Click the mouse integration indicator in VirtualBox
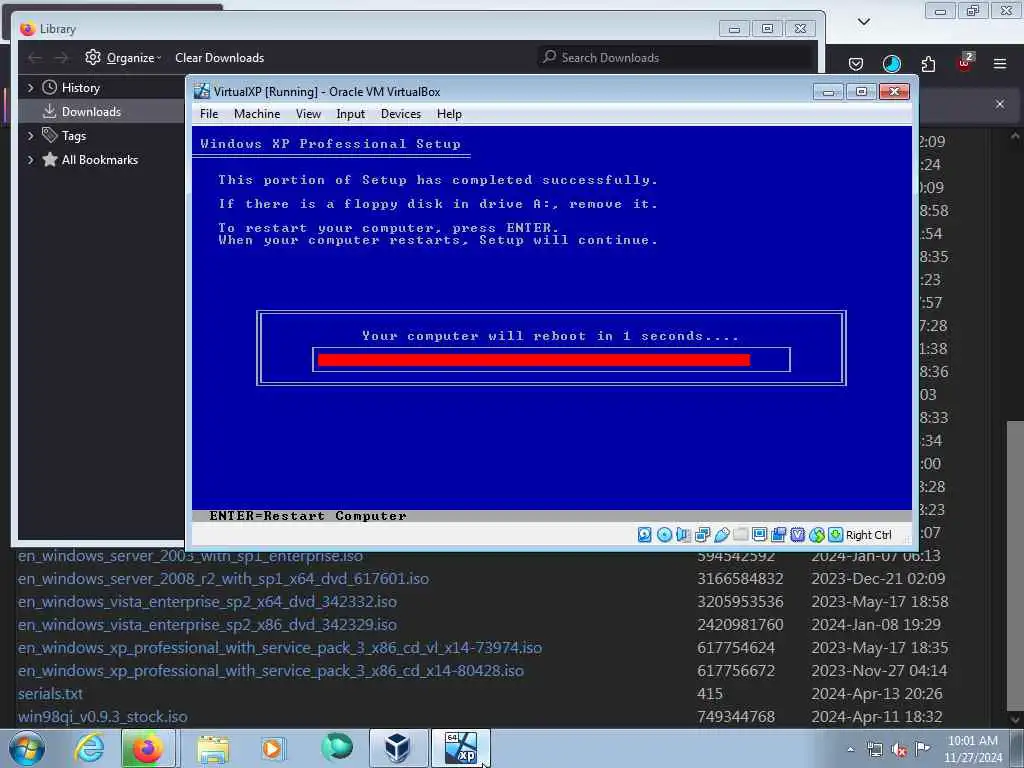 816,535
